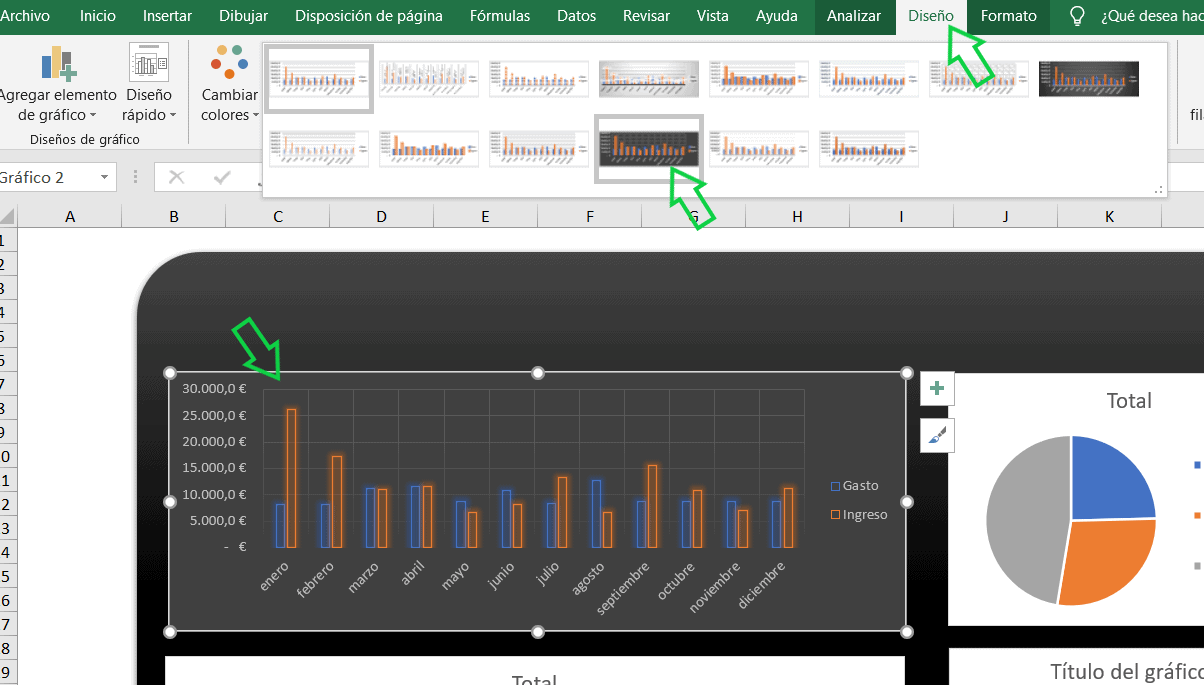Screen dimensions: 1204x685
Task: Switch to the Dibujar tab
Action: (x=243, y=16)
